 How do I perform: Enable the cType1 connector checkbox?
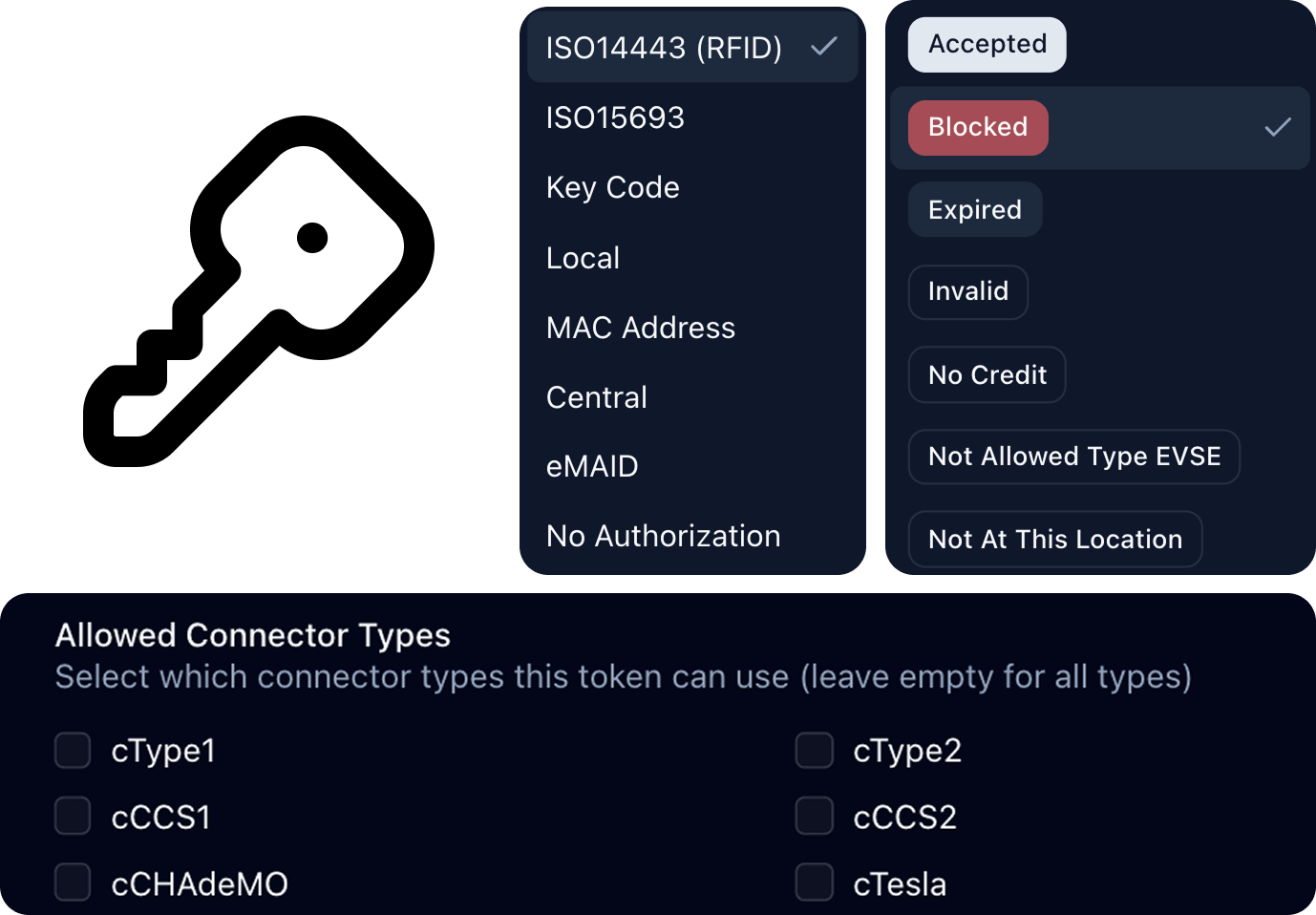point(73,751)
